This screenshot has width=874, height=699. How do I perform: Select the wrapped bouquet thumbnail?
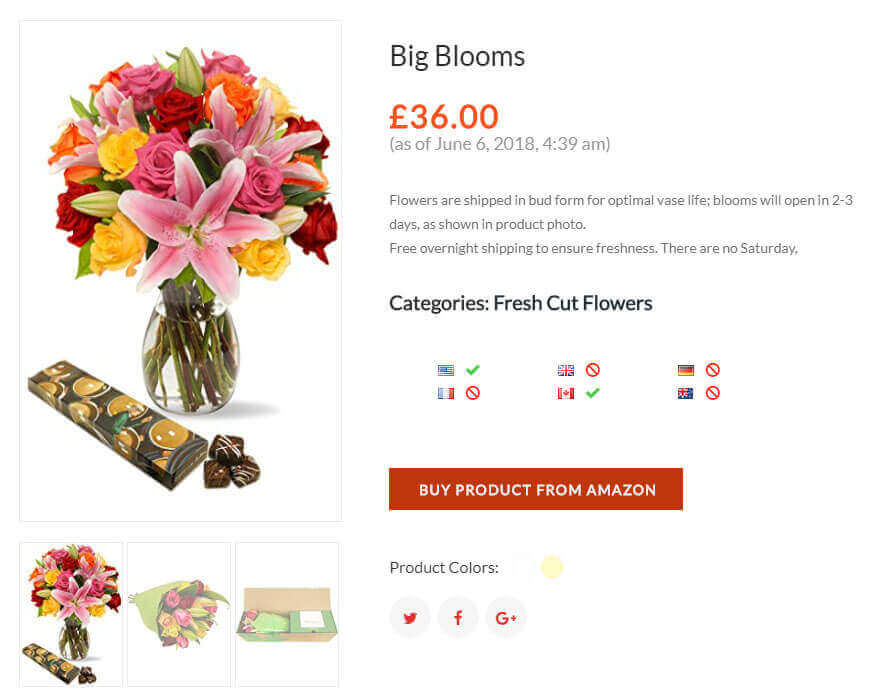click(179, 614)
